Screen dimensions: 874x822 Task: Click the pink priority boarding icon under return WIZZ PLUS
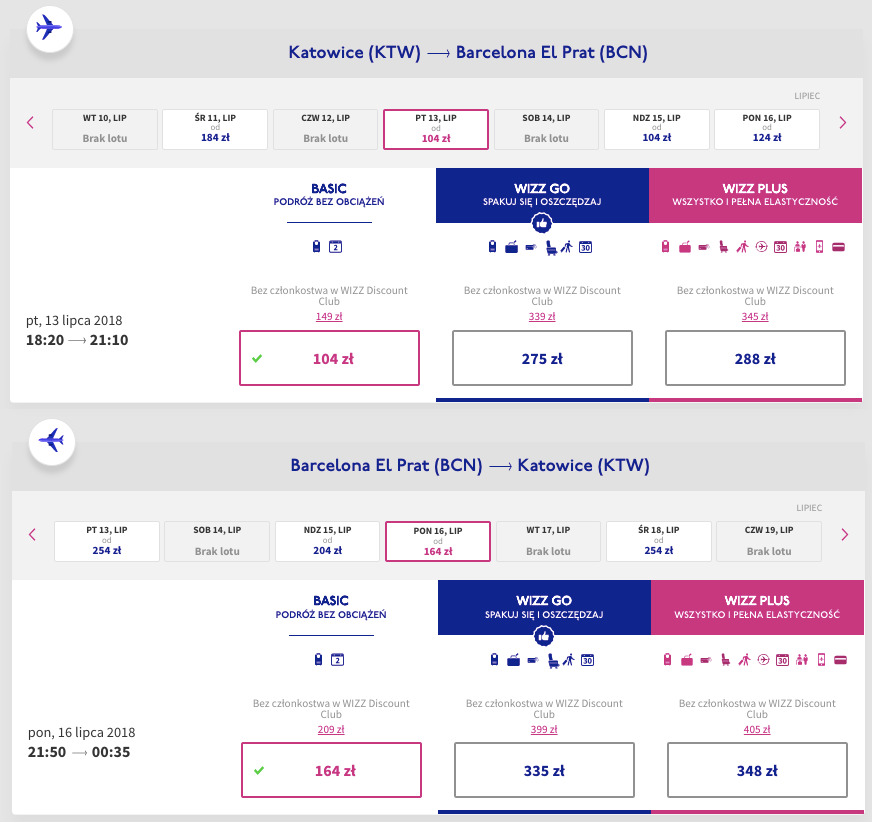(745, 660)
